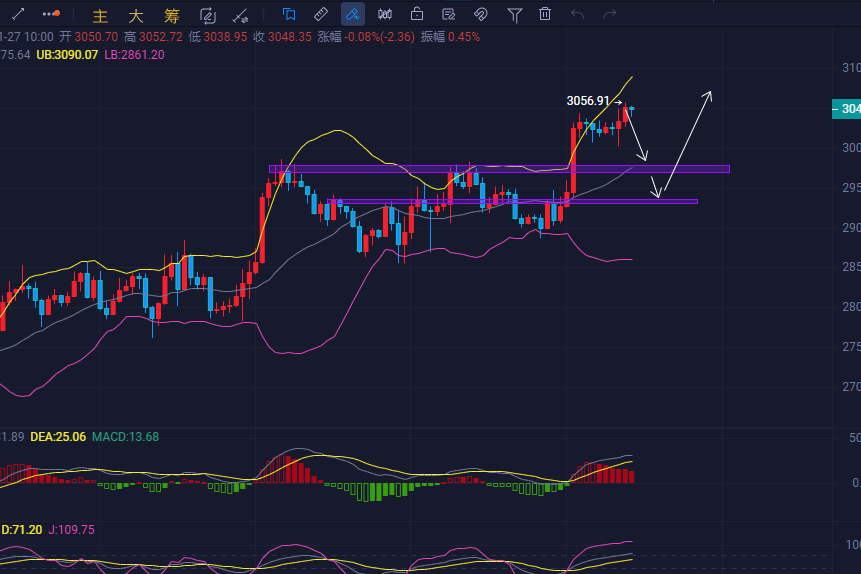Delete drawings with the trash icon
Screen dimensions: 861x574
pos(545,14)
